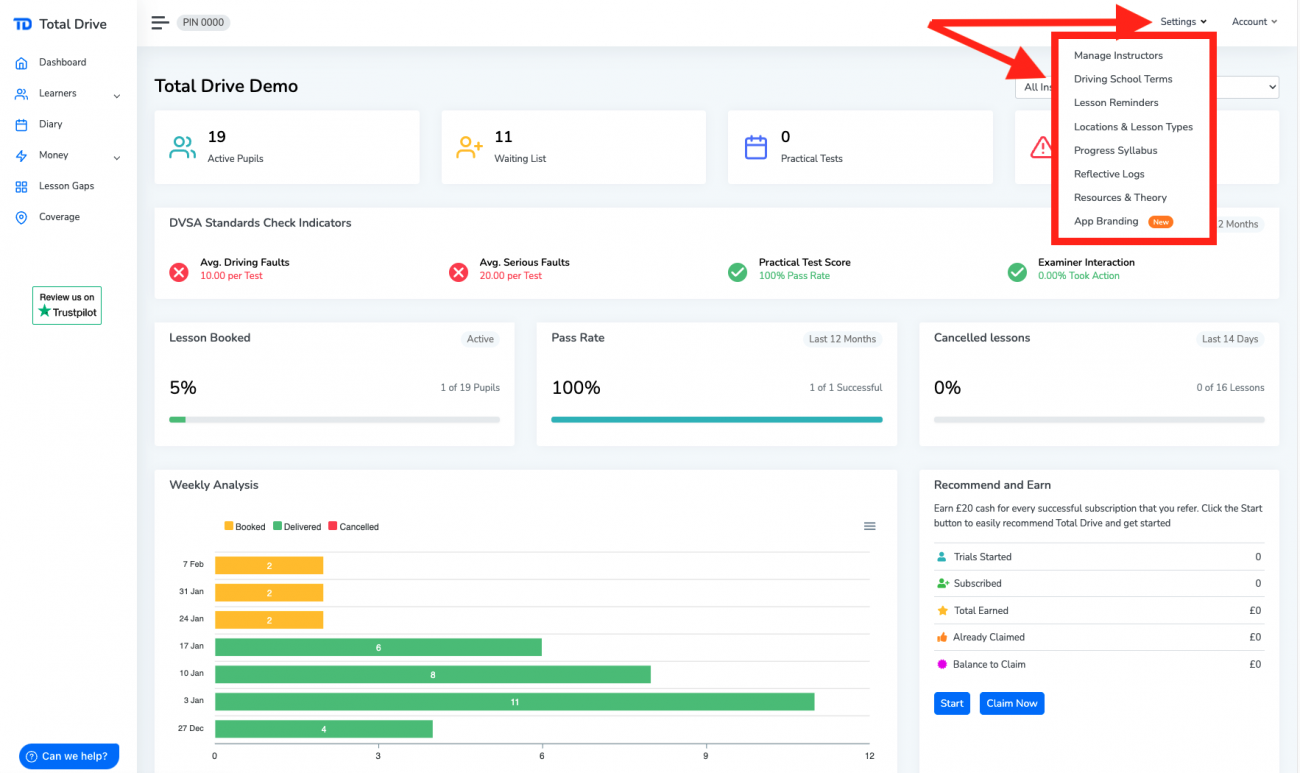Choose Progress Syllabus in Settings menu
The height and width of the screenshot is (773, 1300).
1115,151
